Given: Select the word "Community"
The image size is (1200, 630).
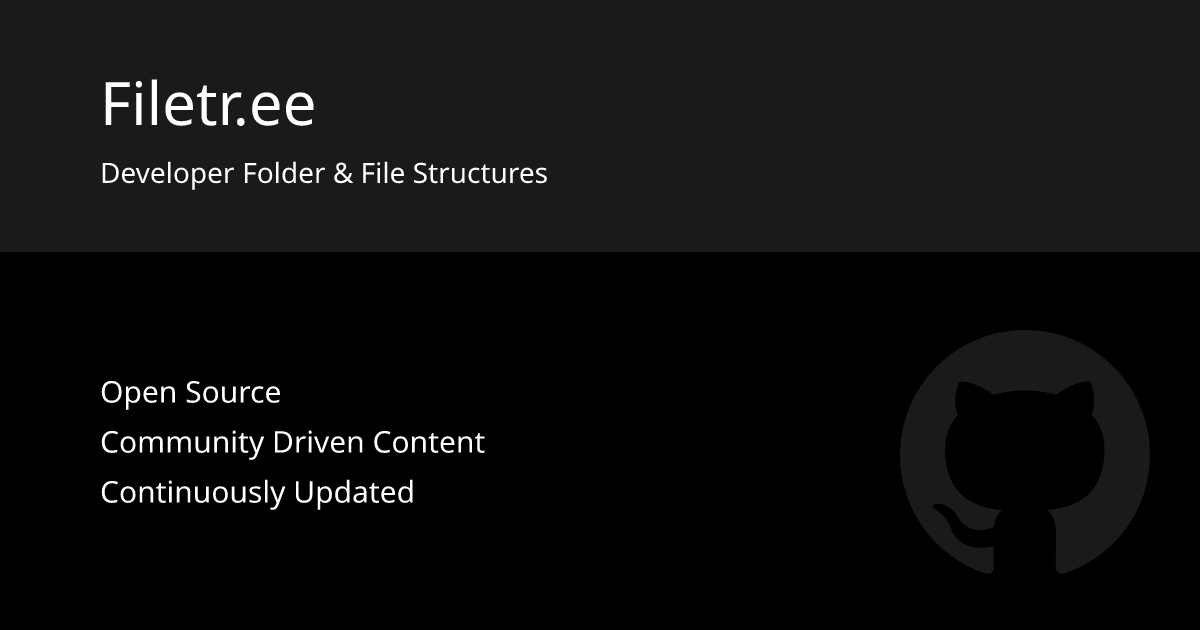Looking at the screenshot, I should pyautogui.click(x=182, y=442).
